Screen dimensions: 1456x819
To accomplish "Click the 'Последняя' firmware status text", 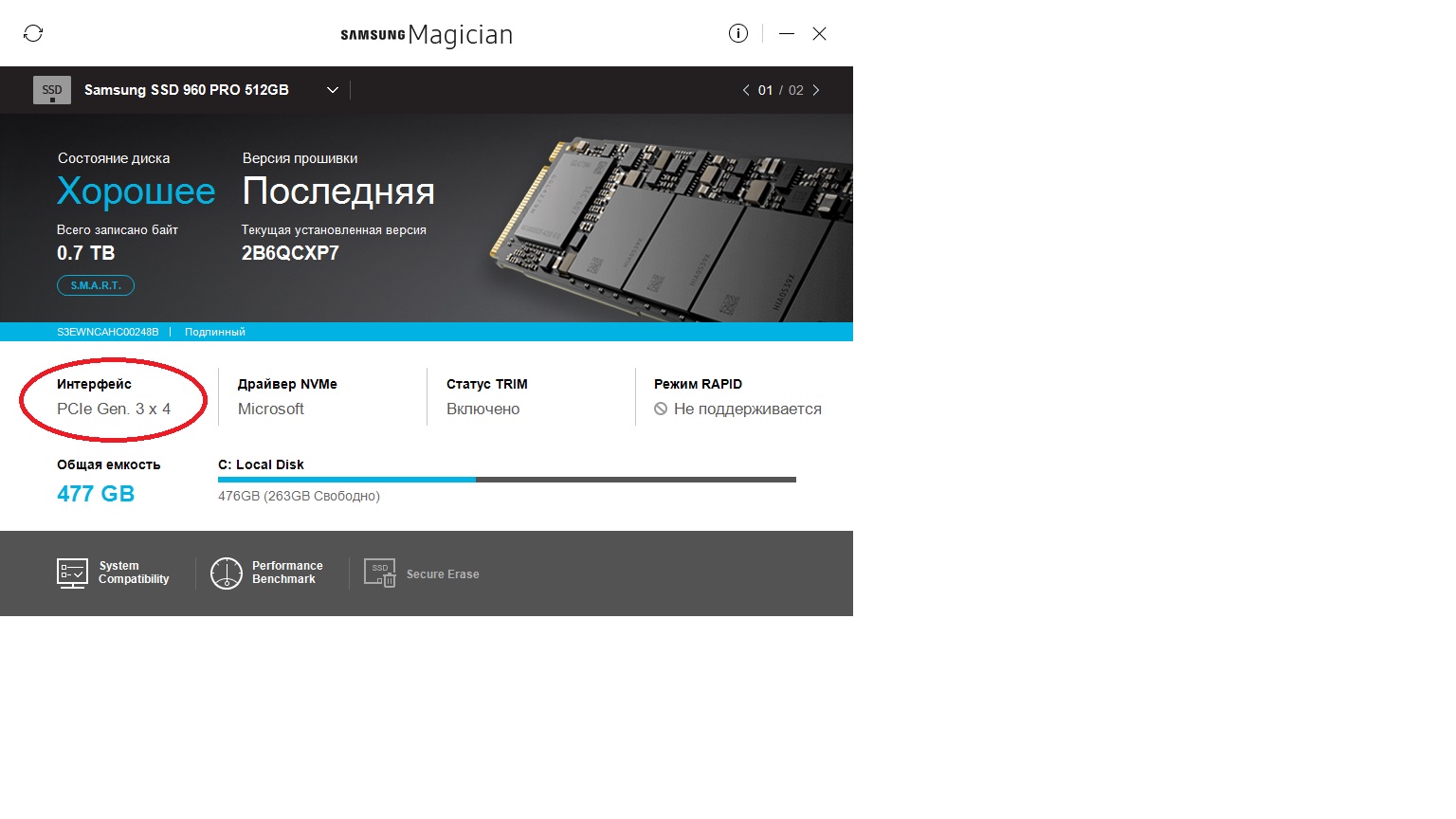I will point(338,191).
